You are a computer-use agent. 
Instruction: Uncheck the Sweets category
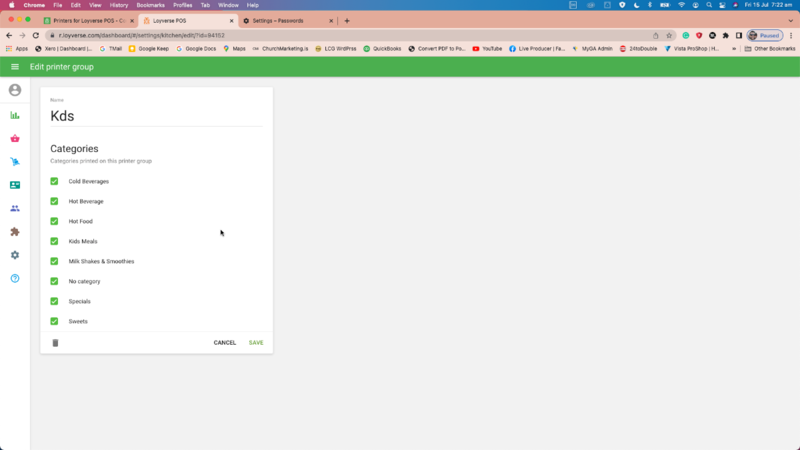tap(54, 321)
